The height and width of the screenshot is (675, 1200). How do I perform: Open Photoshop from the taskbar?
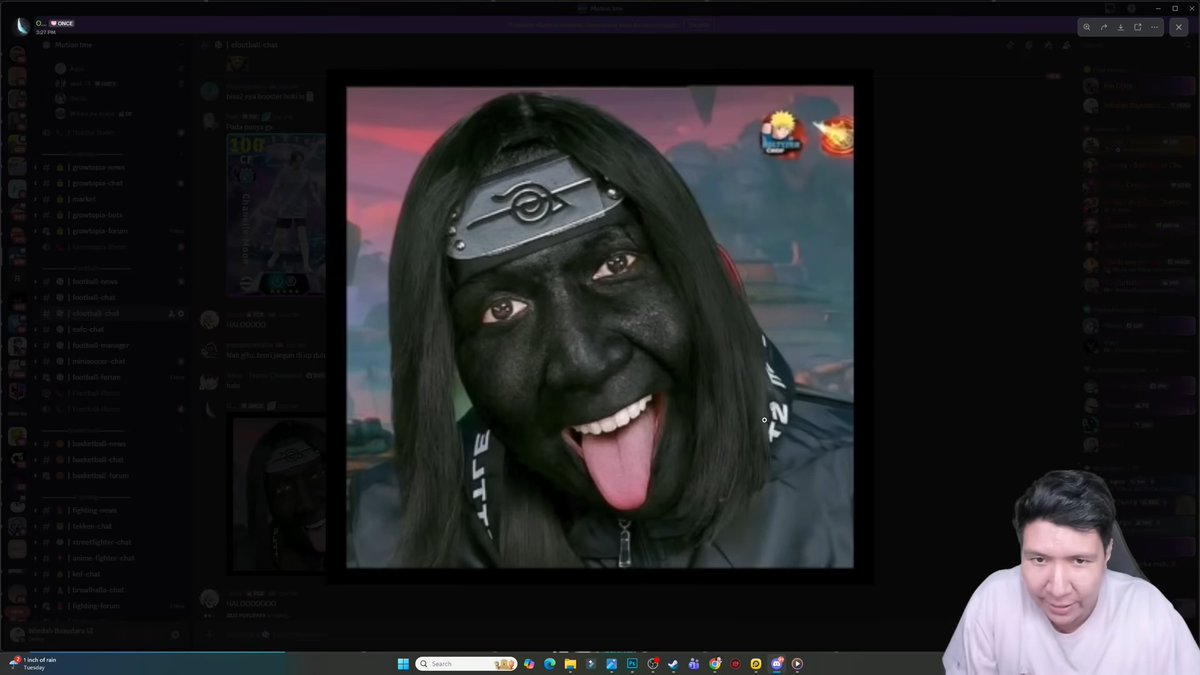(x=632, y=663)
